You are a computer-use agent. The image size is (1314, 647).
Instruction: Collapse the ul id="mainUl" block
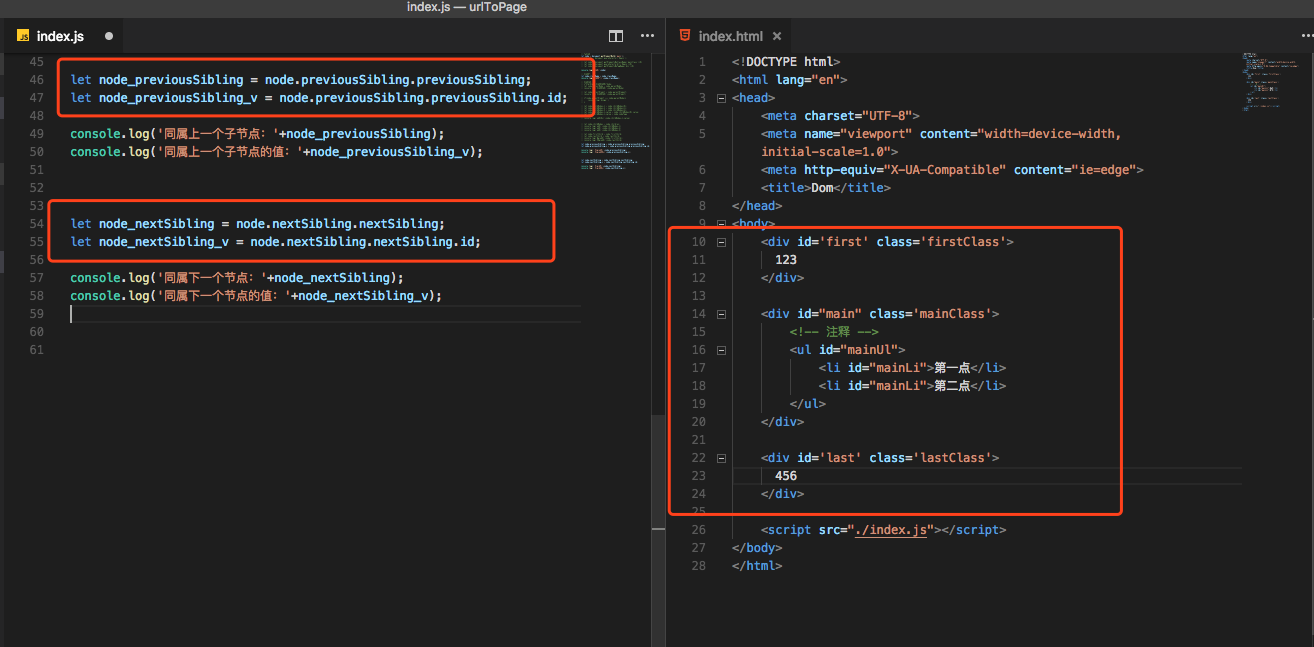721,350
